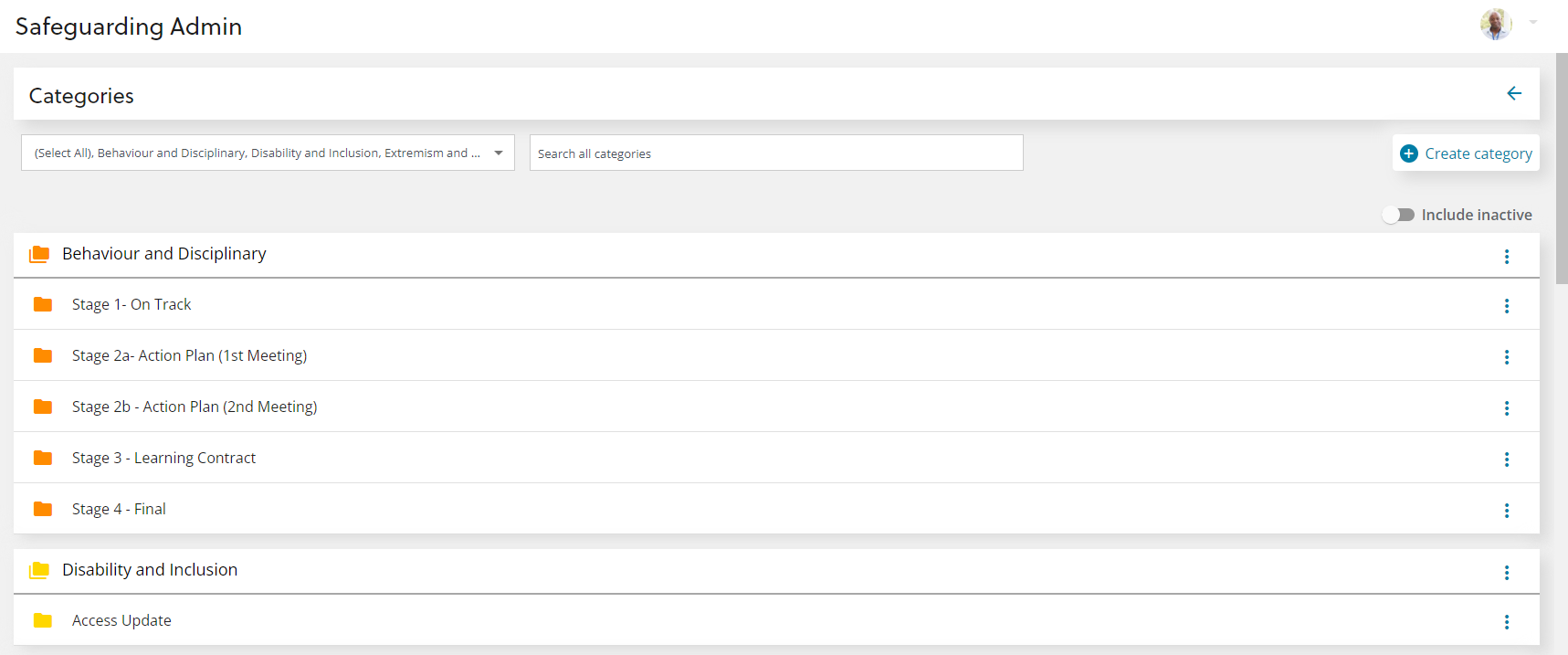Image resolution: width=1568 pixels, height=655 pixels.
Task: Enable the Include inactive toggle
Action: tap(1398, 214)
